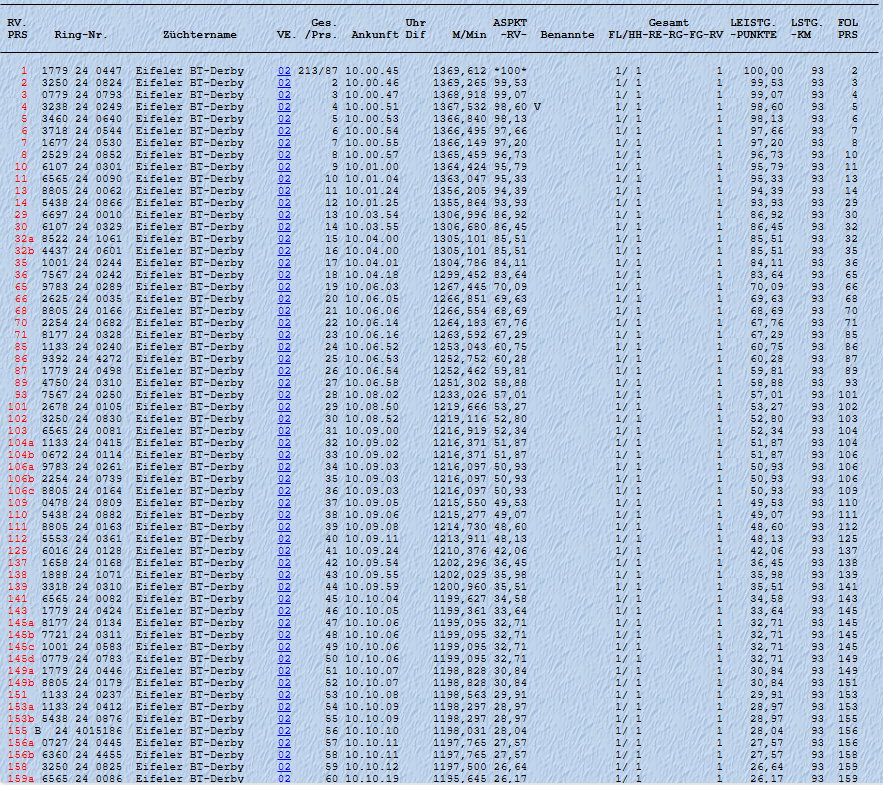Open the 02 link in row 32a
Image resolution: width=883 pixels, height=785 pixels.
tap(284, 239)
